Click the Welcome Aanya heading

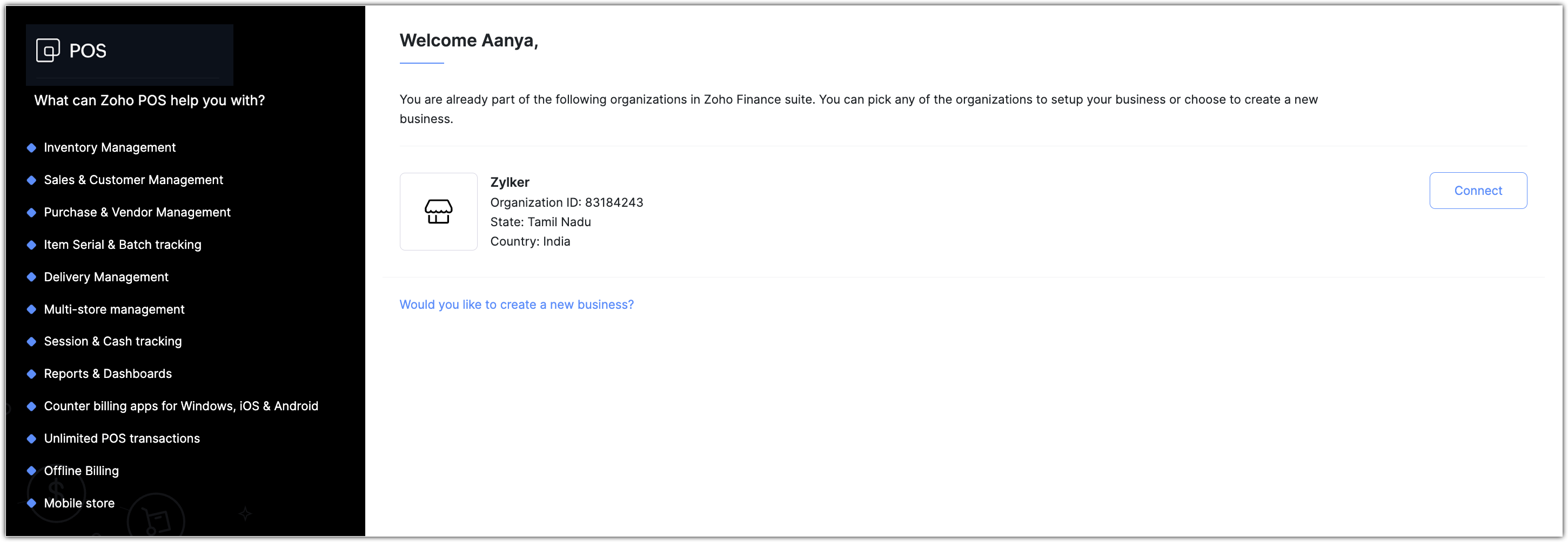(468, 40)
